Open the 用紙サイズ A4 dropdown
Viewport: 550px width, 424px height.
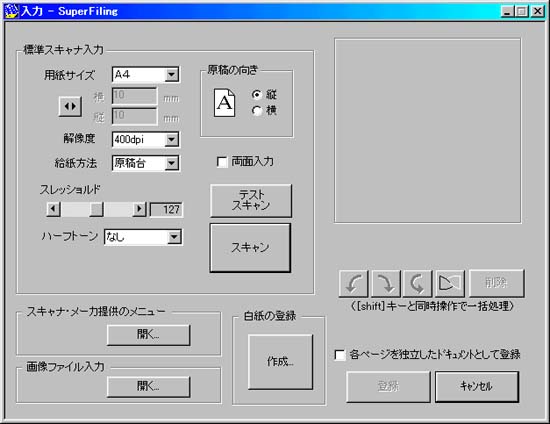tap(172, 74)
